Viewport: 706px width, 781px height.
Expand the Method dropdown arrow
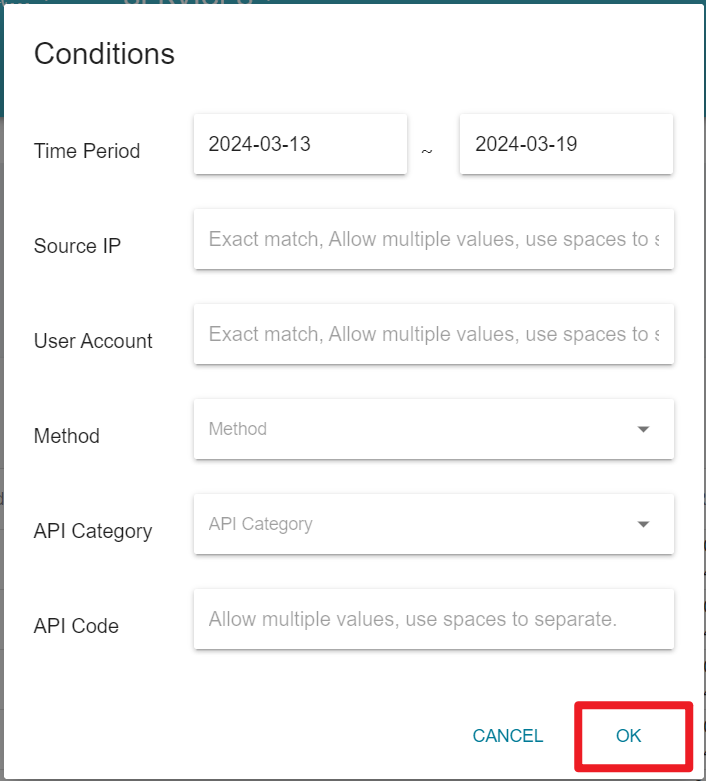[644, 429]
